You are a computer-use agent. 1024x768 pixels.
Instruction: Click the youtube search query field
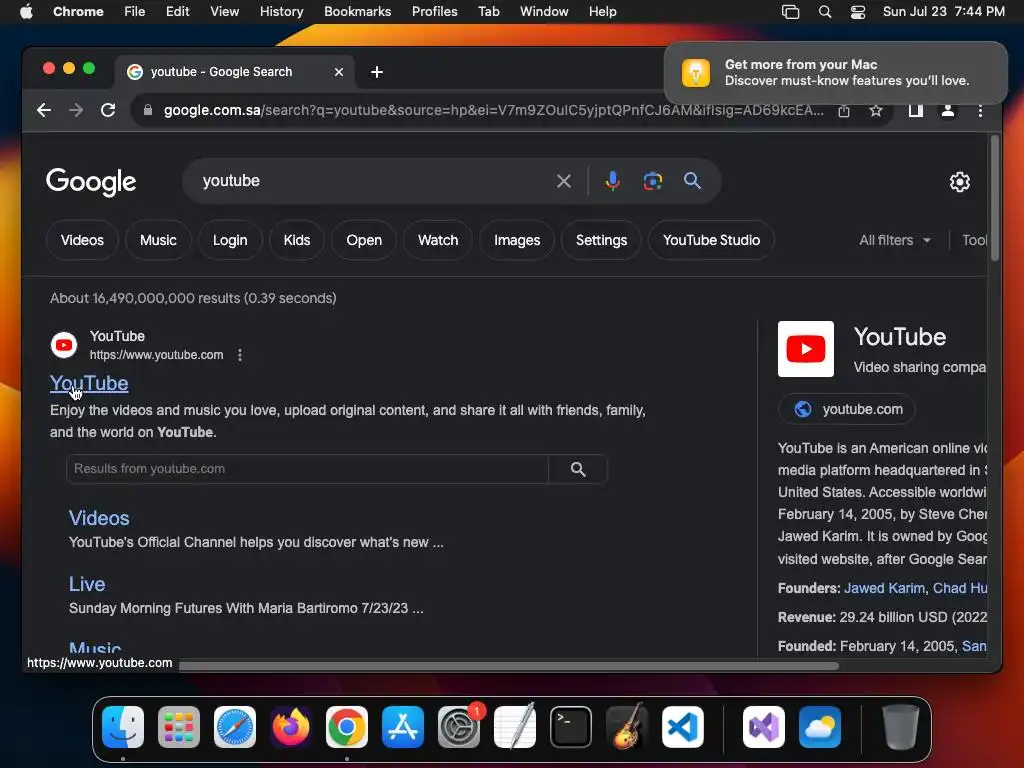[372, 181]
